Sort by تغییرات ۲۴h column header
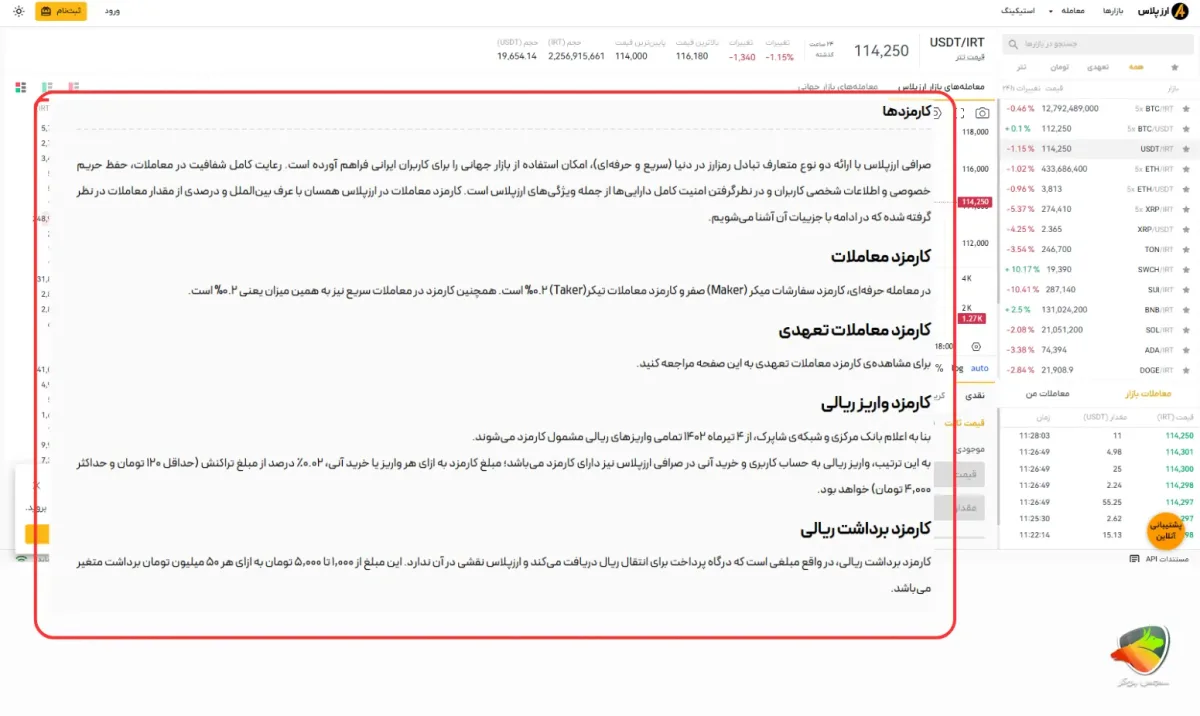The width and height of the screenshot is (1200, 716). [1021, 88]
